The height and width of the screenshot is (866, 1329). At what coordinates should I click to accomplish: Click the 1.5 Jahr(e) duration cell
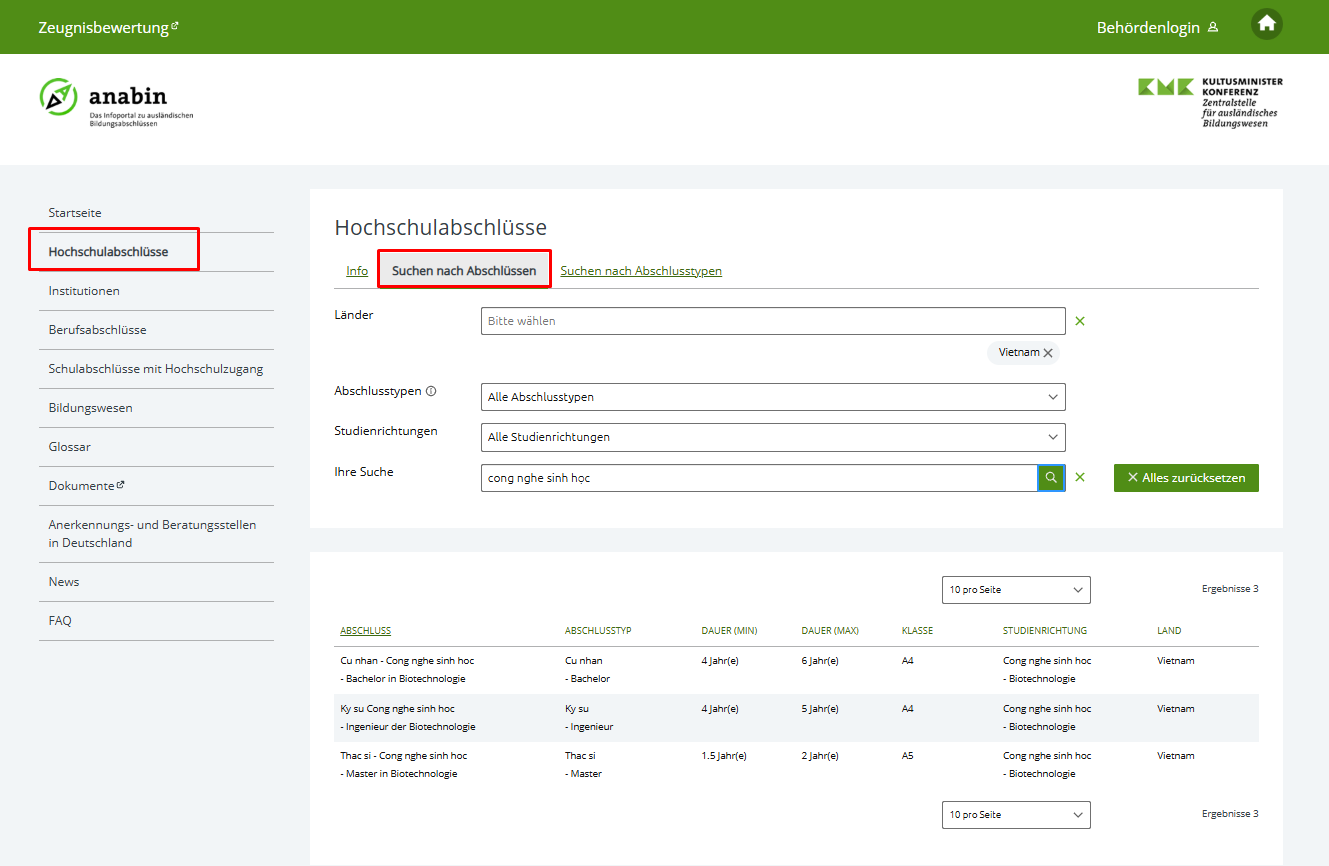(x=724, y=756)
